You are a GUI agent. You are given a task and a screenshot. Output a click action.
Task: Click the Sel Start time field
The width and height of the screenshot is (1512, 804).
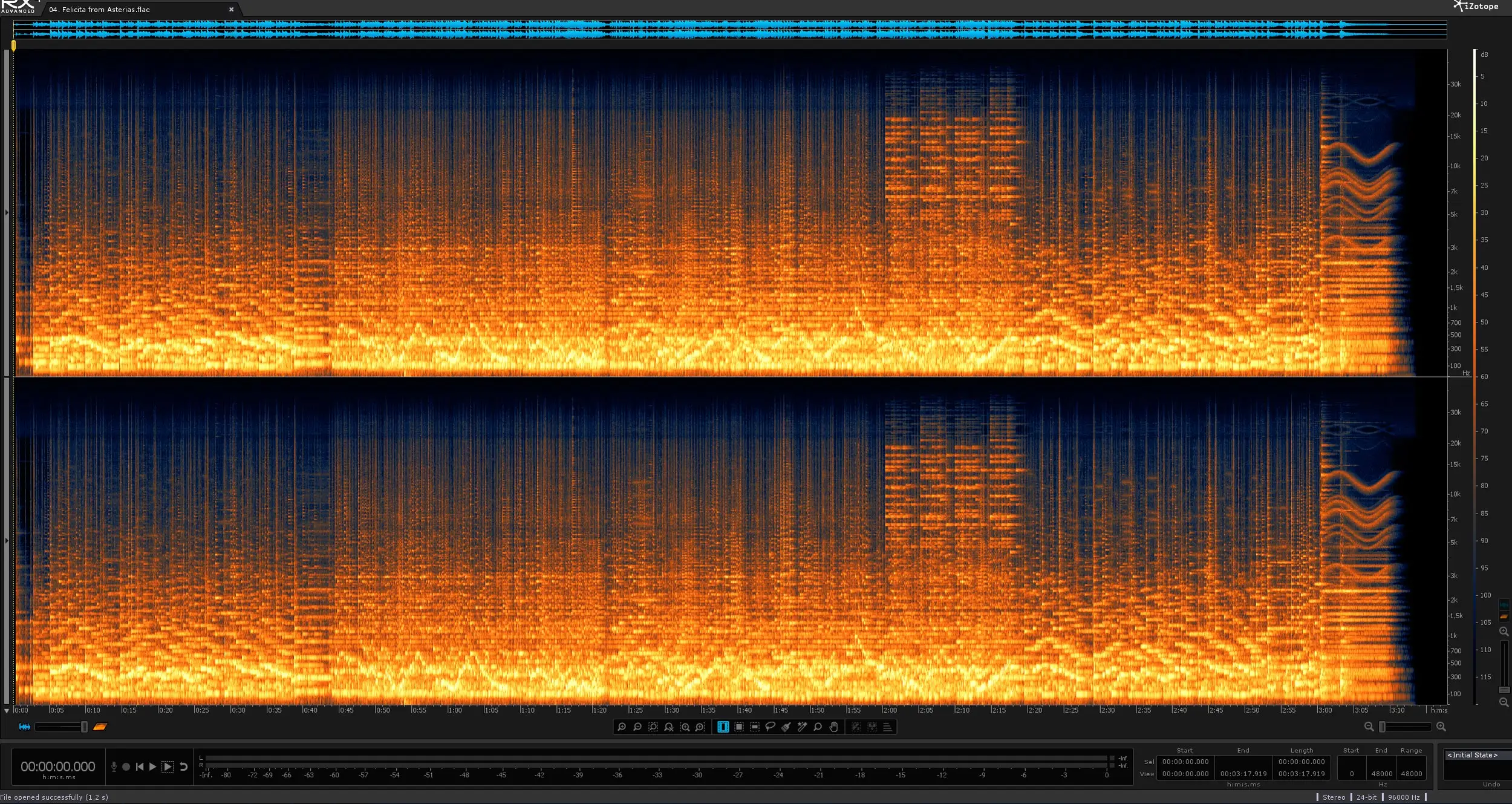point(1185,762)
